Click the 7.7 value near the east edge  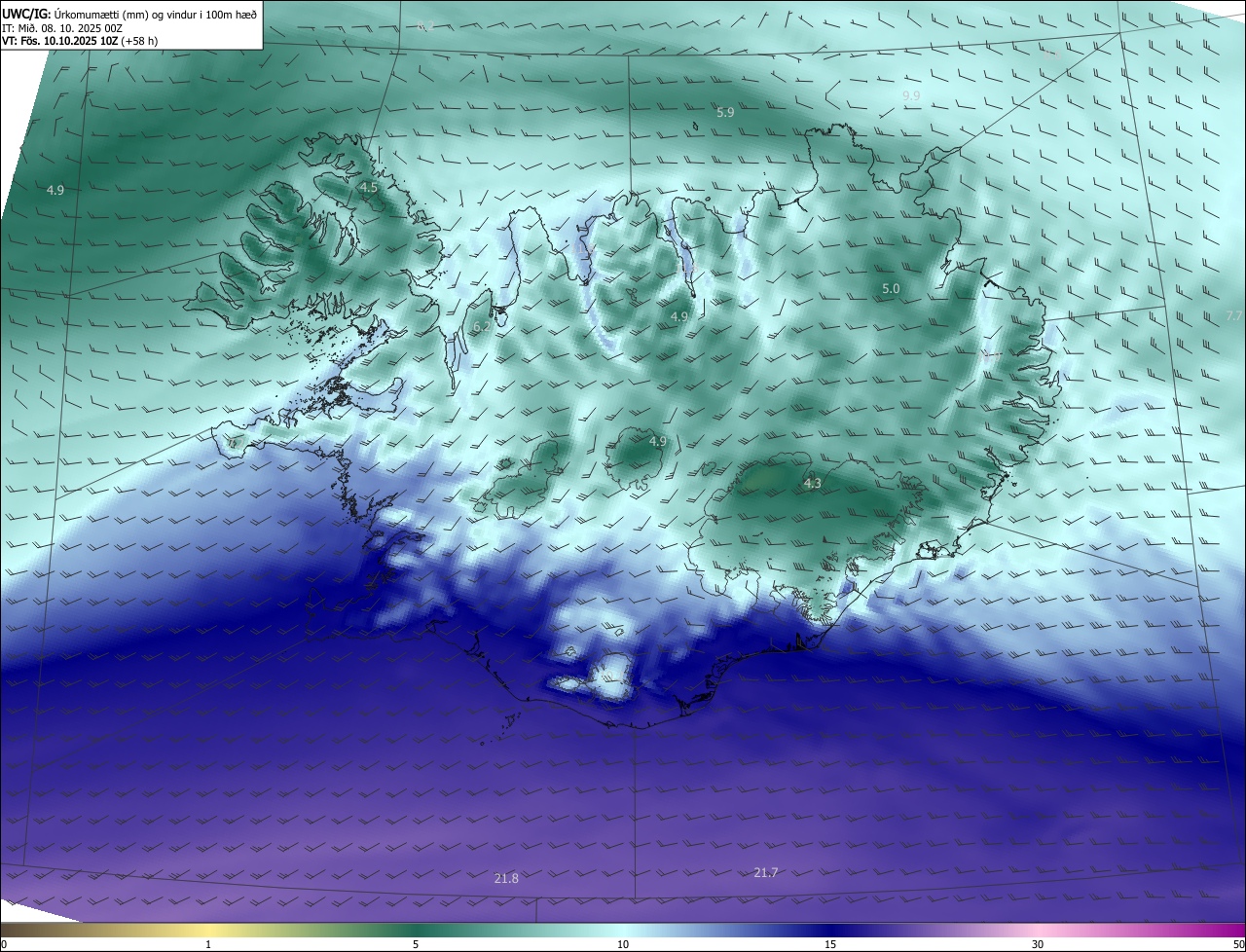pyautogui.click(x=1234, y=316)
